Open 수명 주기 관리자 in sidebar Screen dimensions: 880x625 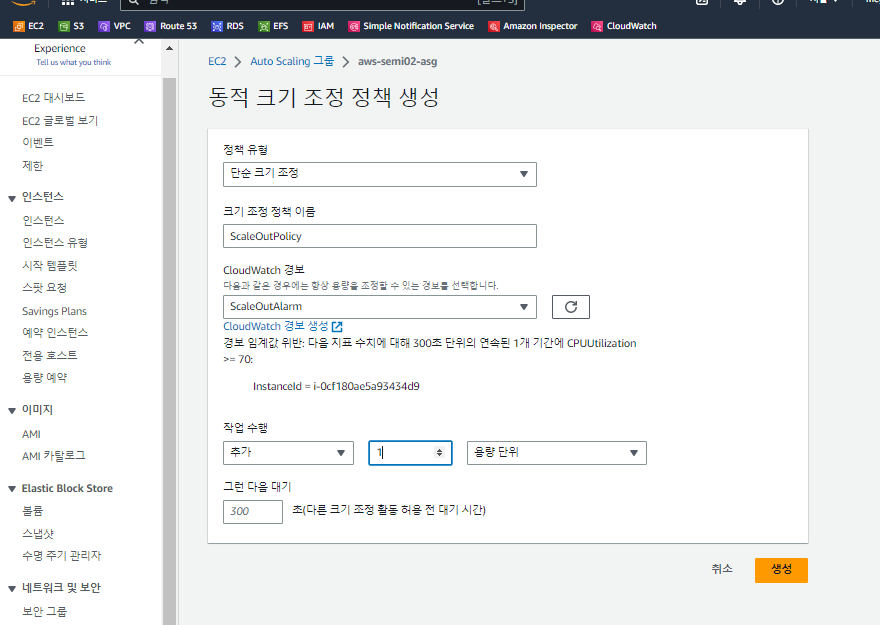[x=62, y=556]
